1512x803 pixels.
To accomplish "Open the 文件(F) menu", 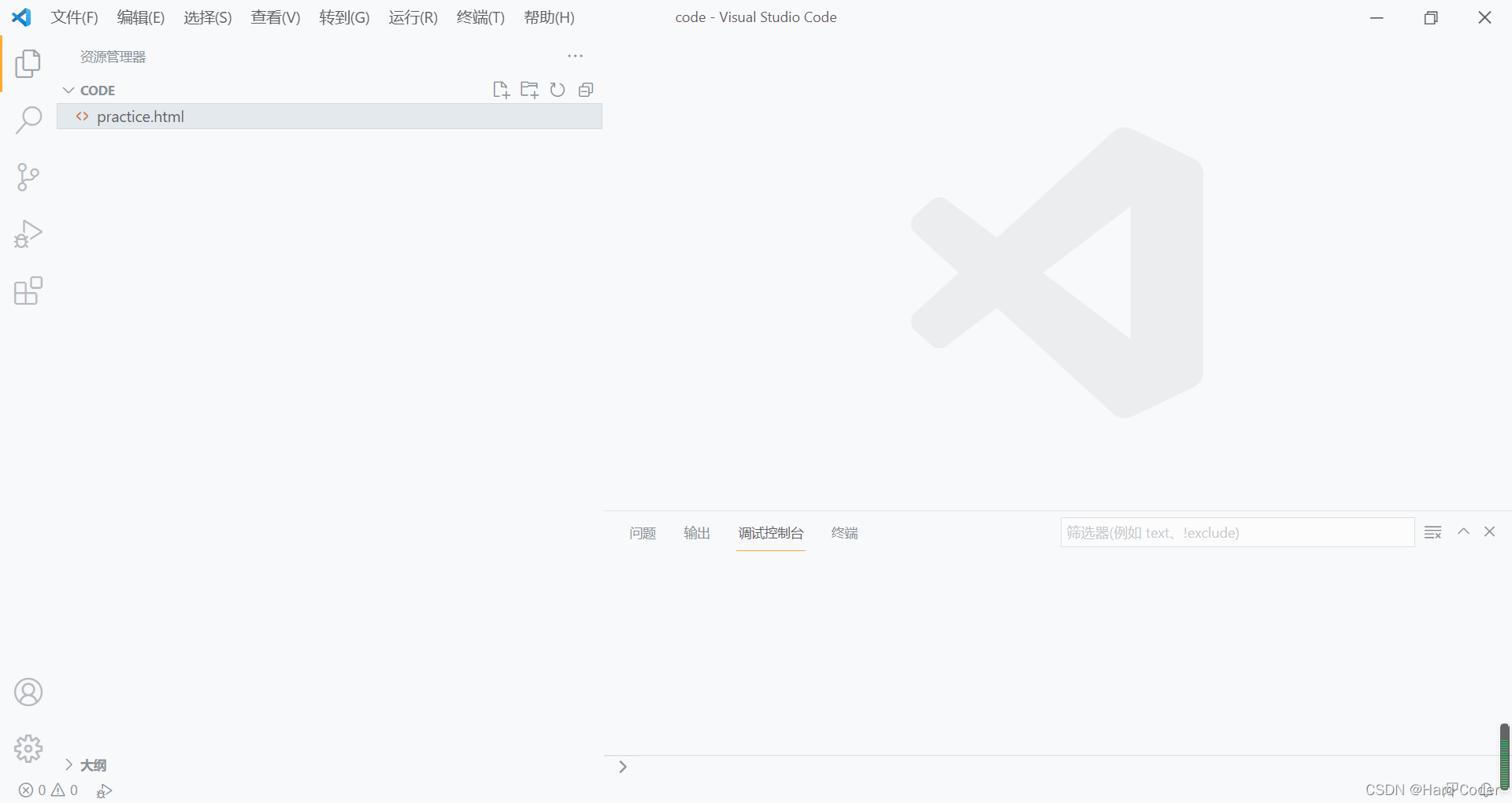I will (x=75, y=17).
